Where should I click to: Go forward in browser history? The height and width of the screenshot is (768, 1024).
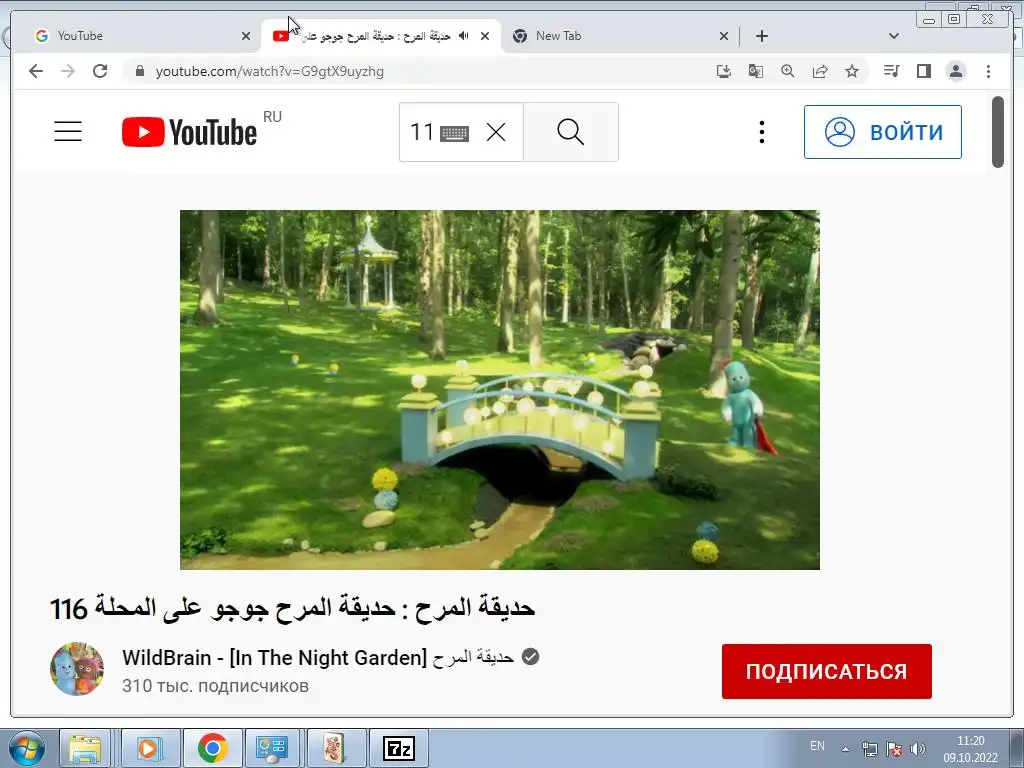pos(68,71)
